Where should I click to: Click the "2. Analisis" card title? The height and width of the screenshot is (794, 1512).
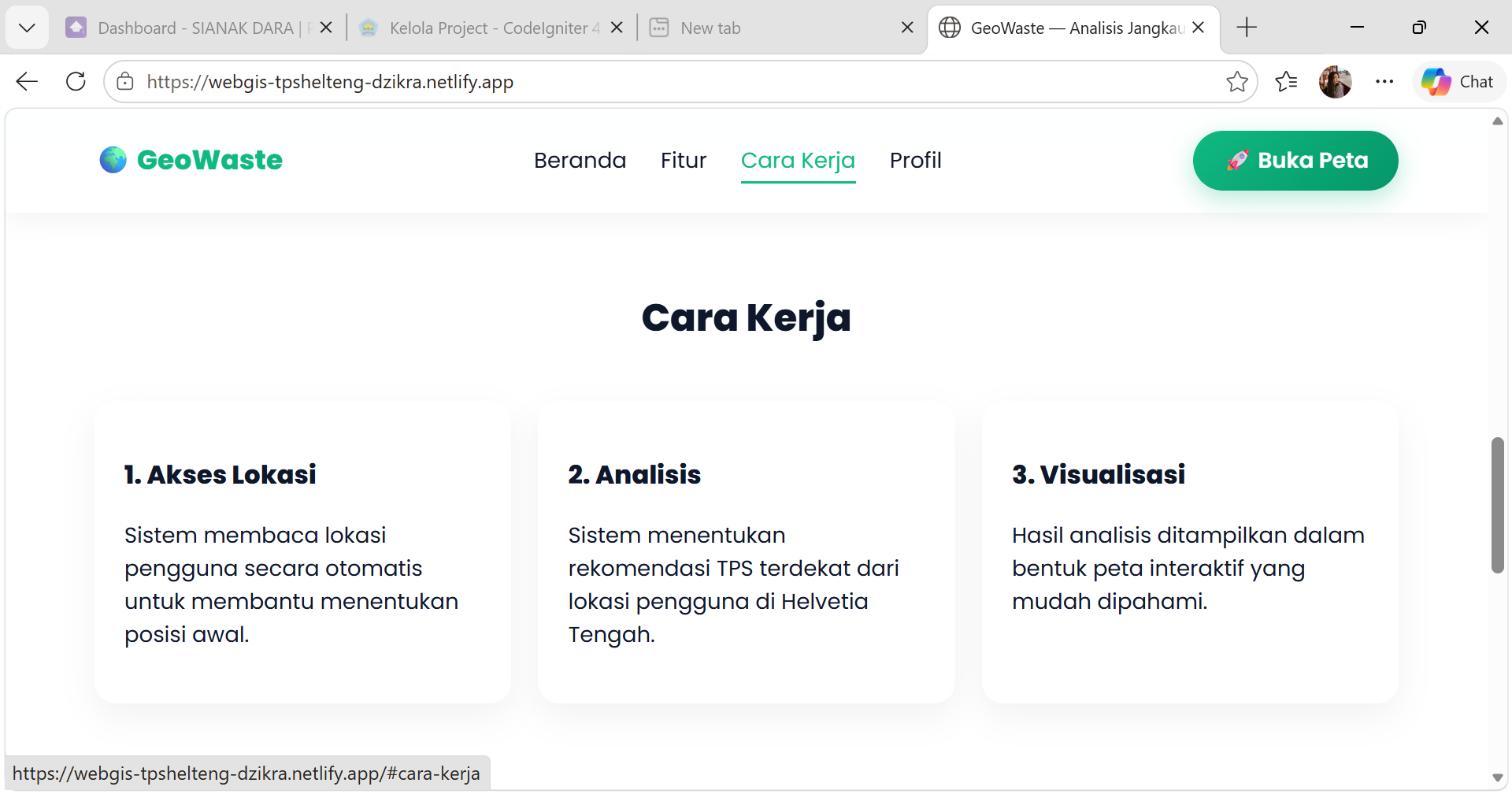point(634,474)
